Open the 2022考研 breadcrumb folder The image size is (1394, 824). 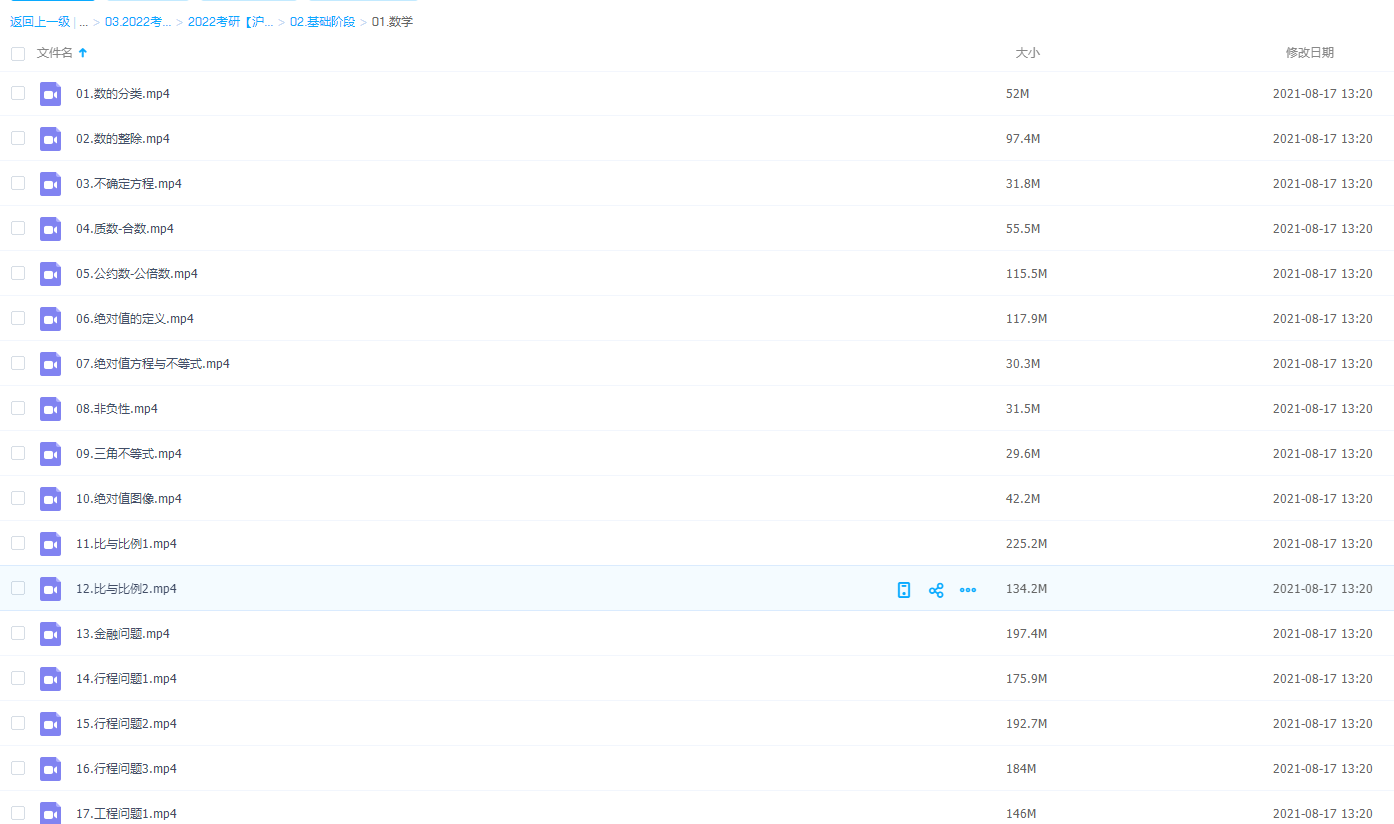[x=230, y=22]
